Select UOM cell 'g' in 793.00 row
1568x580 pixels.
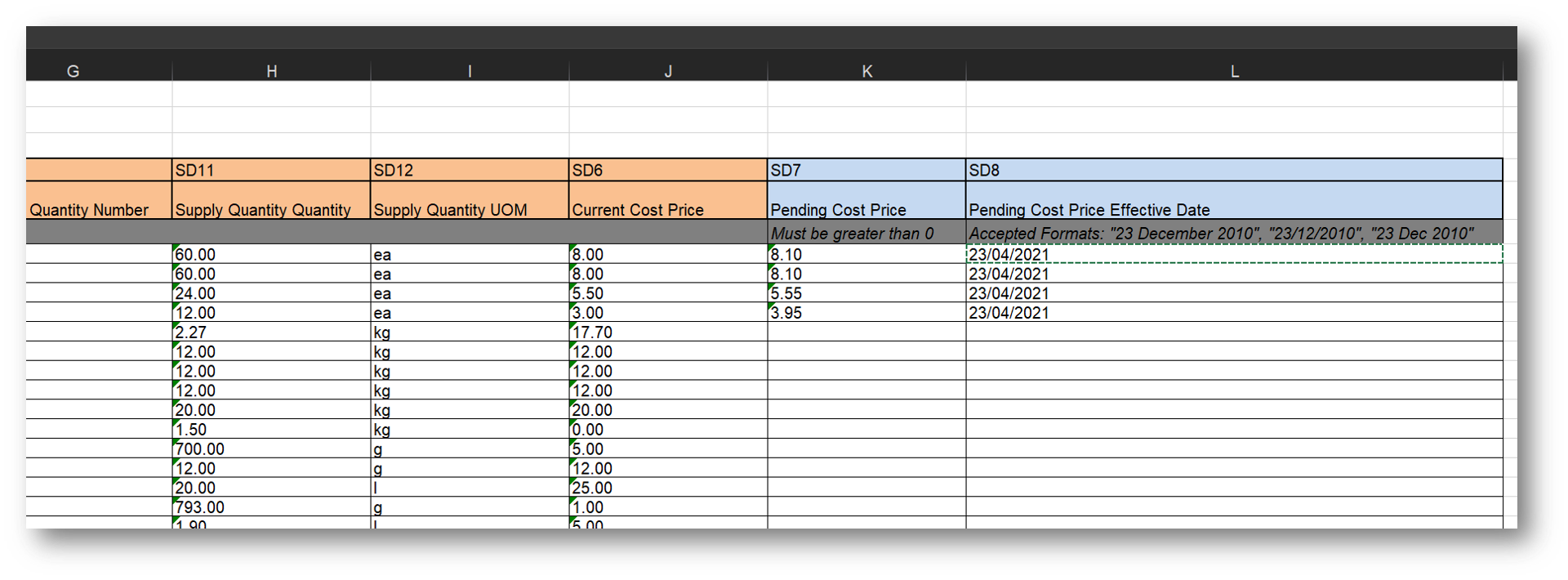(x=470, y=507)
